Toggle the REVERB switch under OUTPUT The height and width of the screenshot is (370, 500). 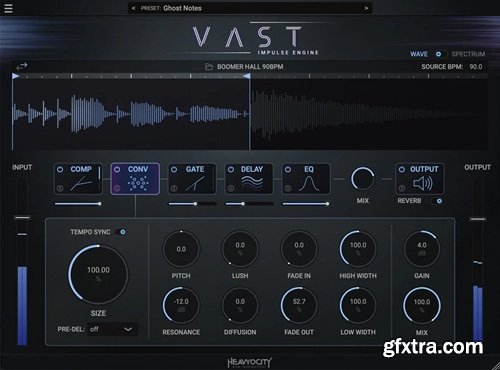tap(438, 201)
